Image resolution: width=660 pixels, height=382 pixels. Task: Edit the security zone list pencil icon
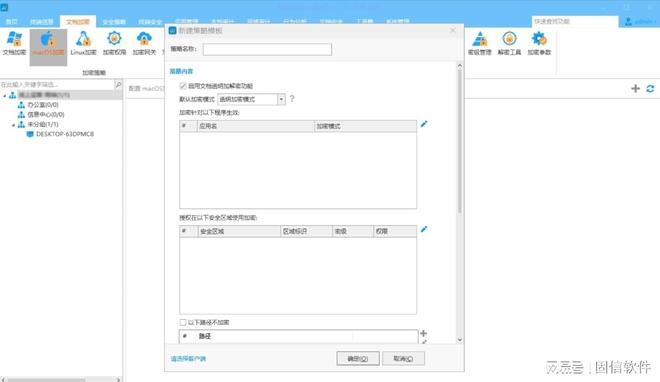pyautogui.click(x=424, y=229)
